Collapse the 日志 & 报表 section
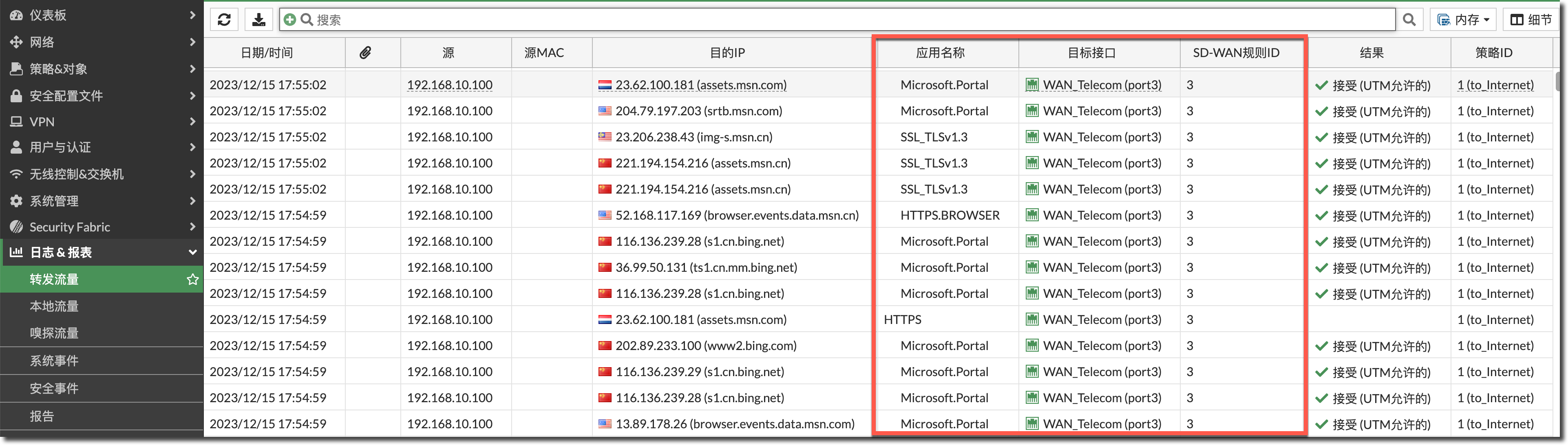1568x445 pixels. (192, 253)
